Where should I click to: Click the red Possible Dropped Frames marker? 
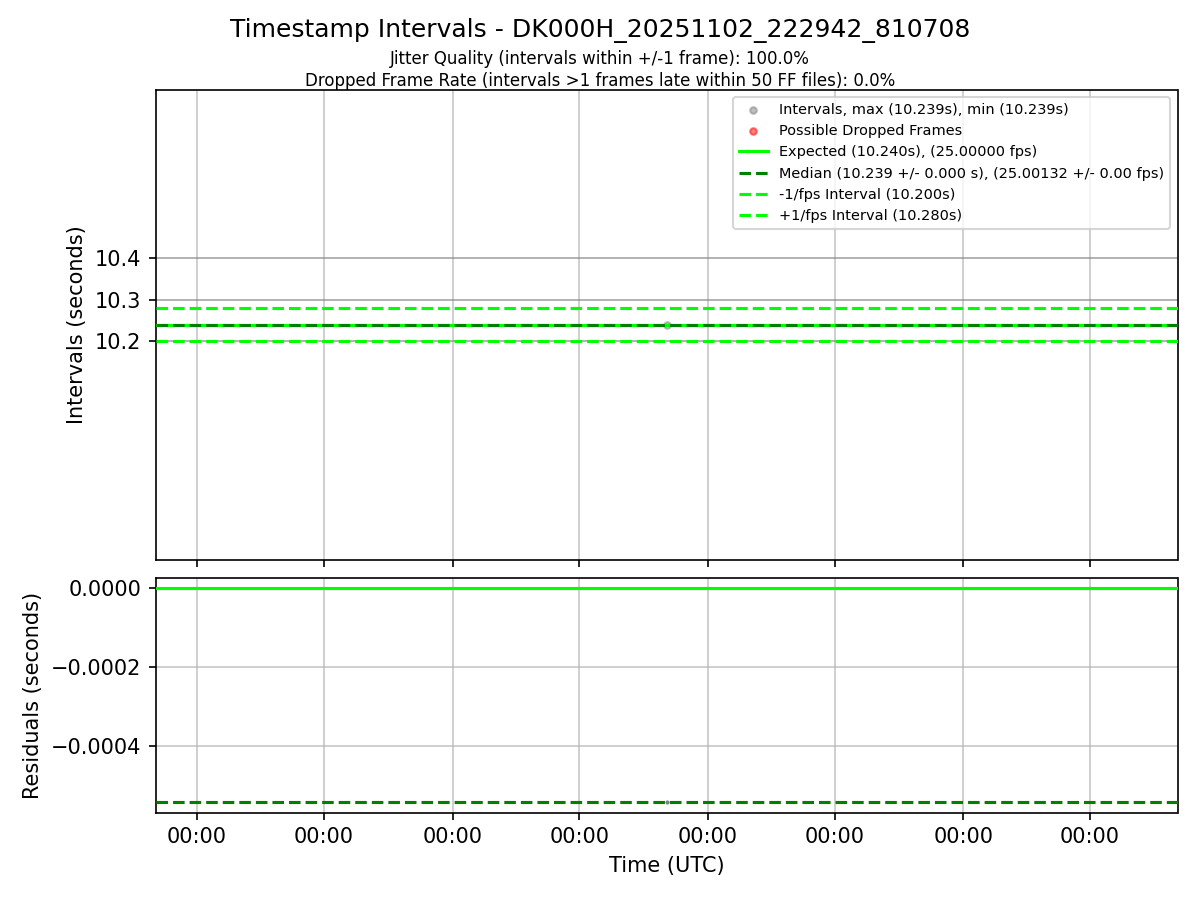[753, 130]
